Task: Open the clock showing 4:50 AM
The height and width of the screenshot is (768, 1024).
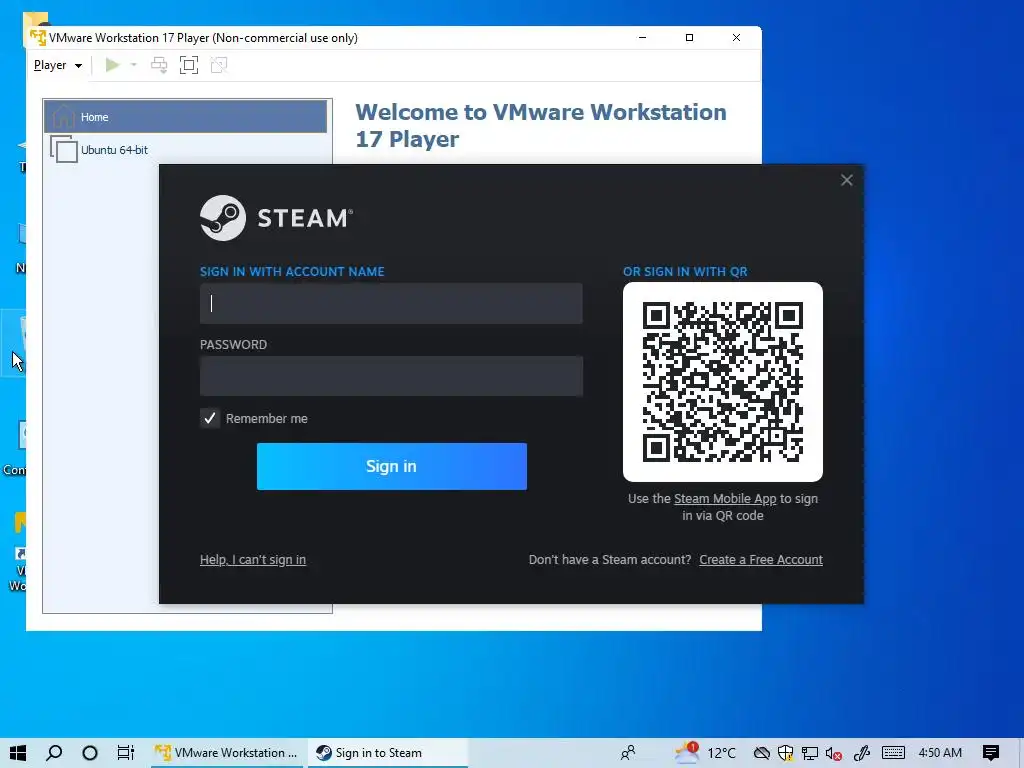Action: [x=940, y=753]
